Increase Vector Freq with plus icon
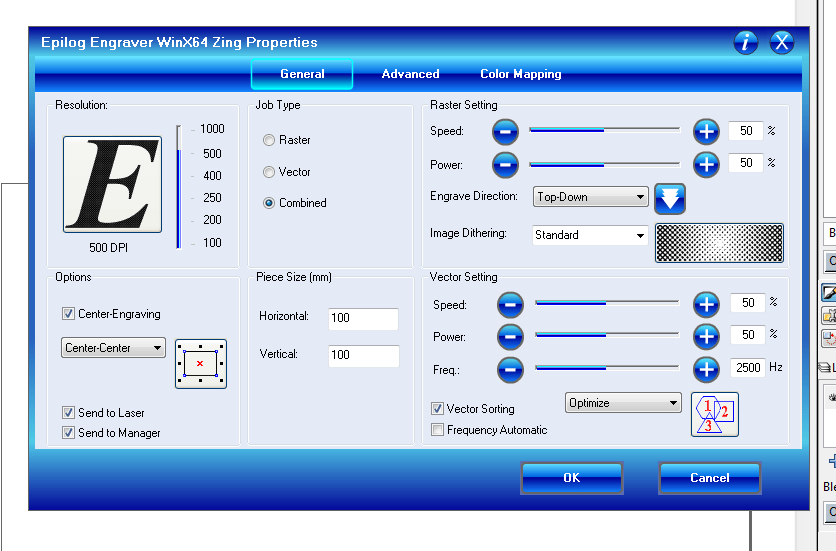The width and height of the screenshot is (836, 551). (x=706, y=369)
